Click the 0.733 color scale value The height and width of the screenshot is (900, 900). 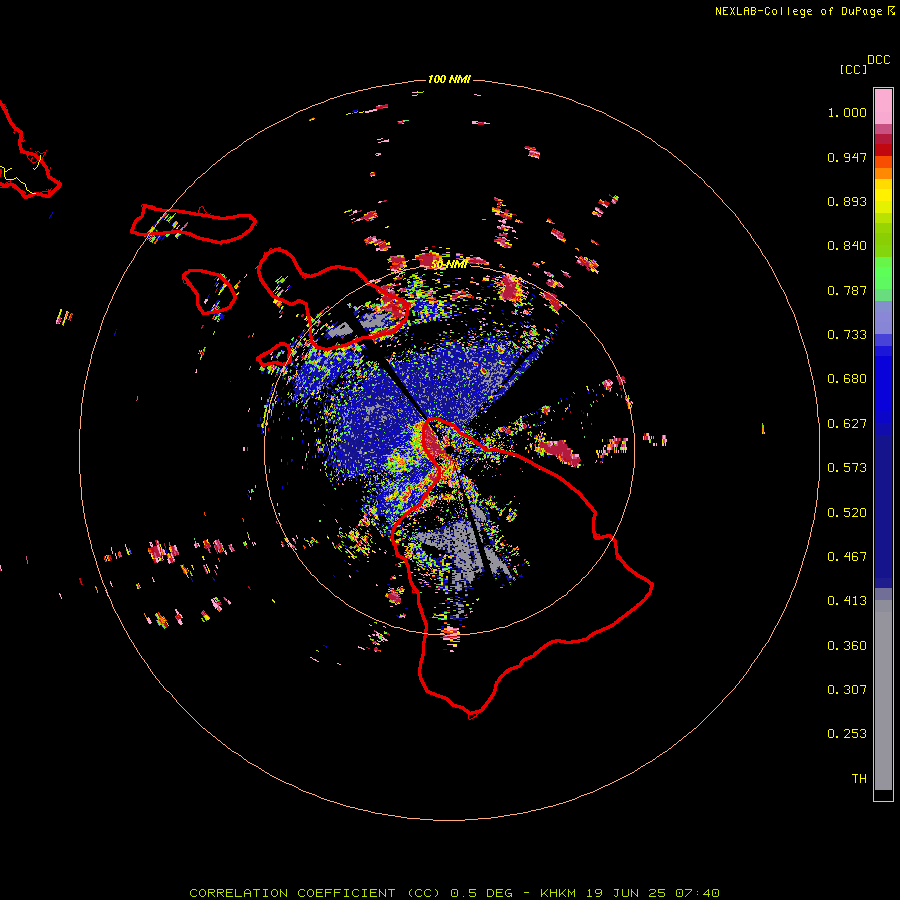pyautogui.click(x=847, y=335)
